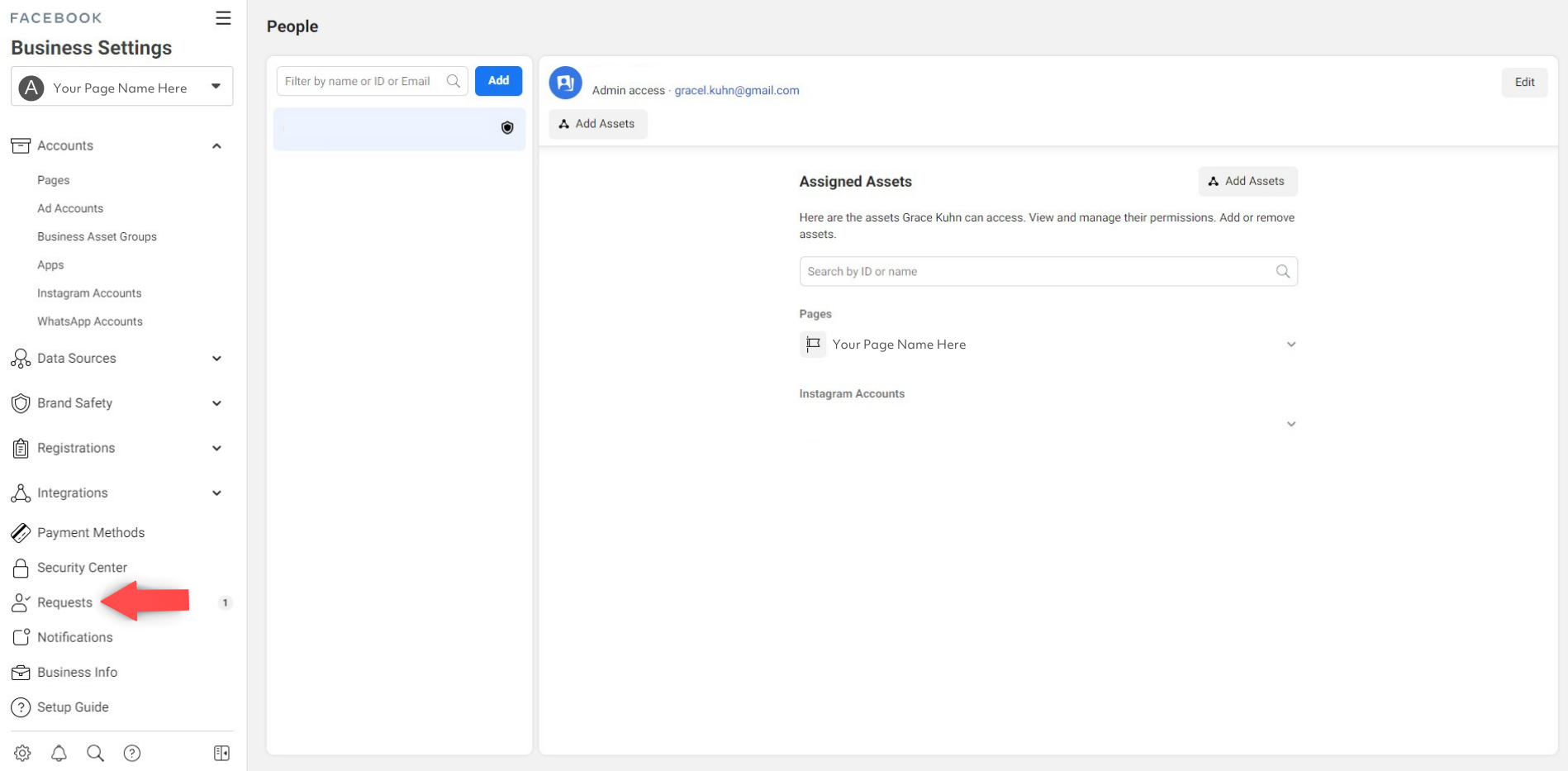Click the Requests count badge
Image resolution: width=1568 pixels, height=771 pixels.
tap(225, 602)
